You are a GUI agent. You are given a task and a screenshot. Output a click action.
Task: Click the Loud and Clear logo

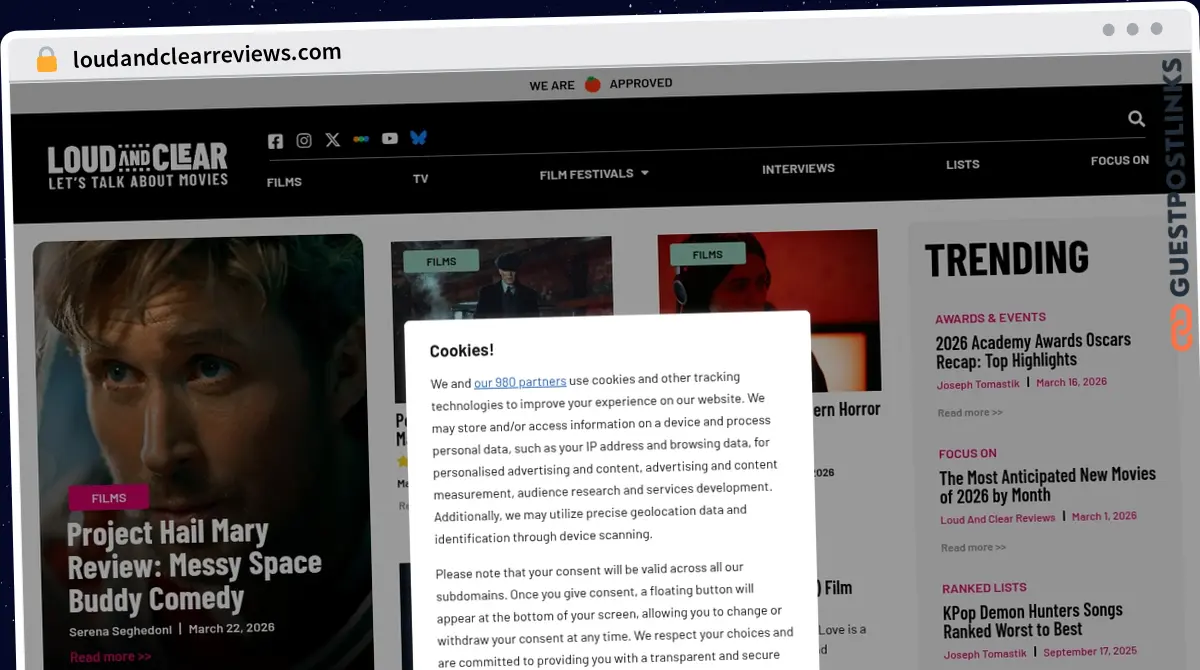(138, 166)
